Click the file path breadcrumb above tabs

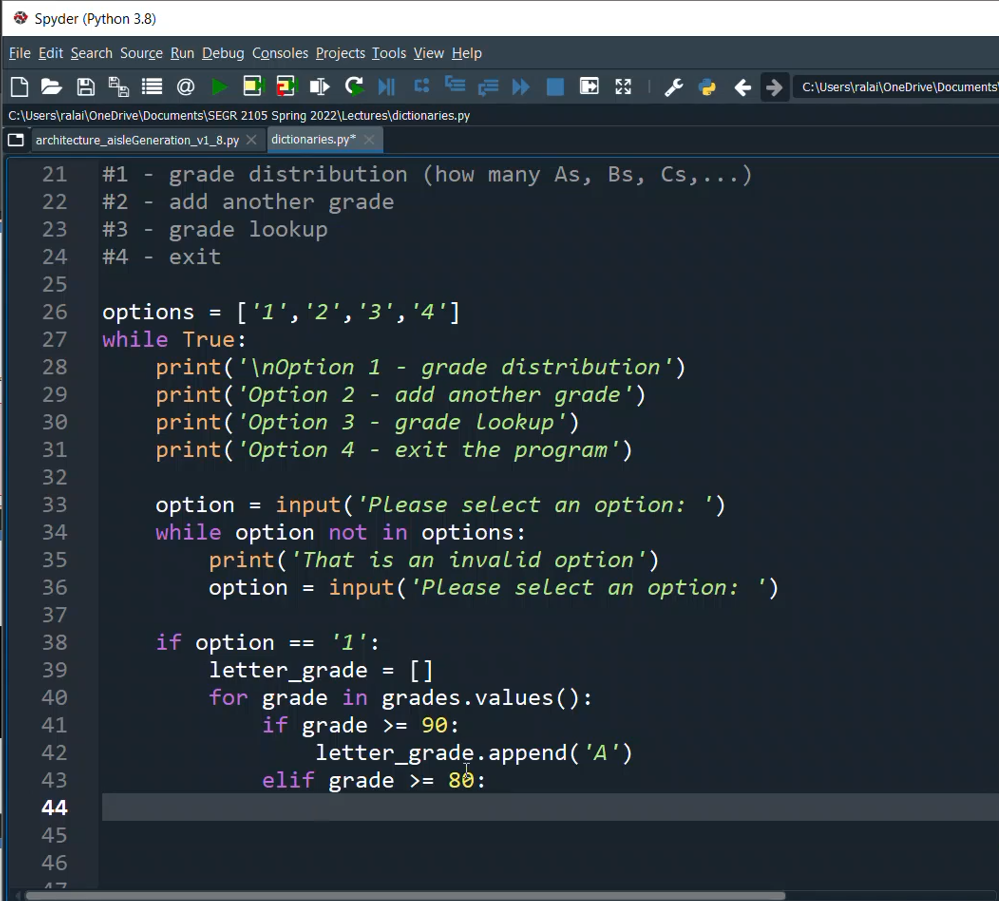click(x=239, y=115)
